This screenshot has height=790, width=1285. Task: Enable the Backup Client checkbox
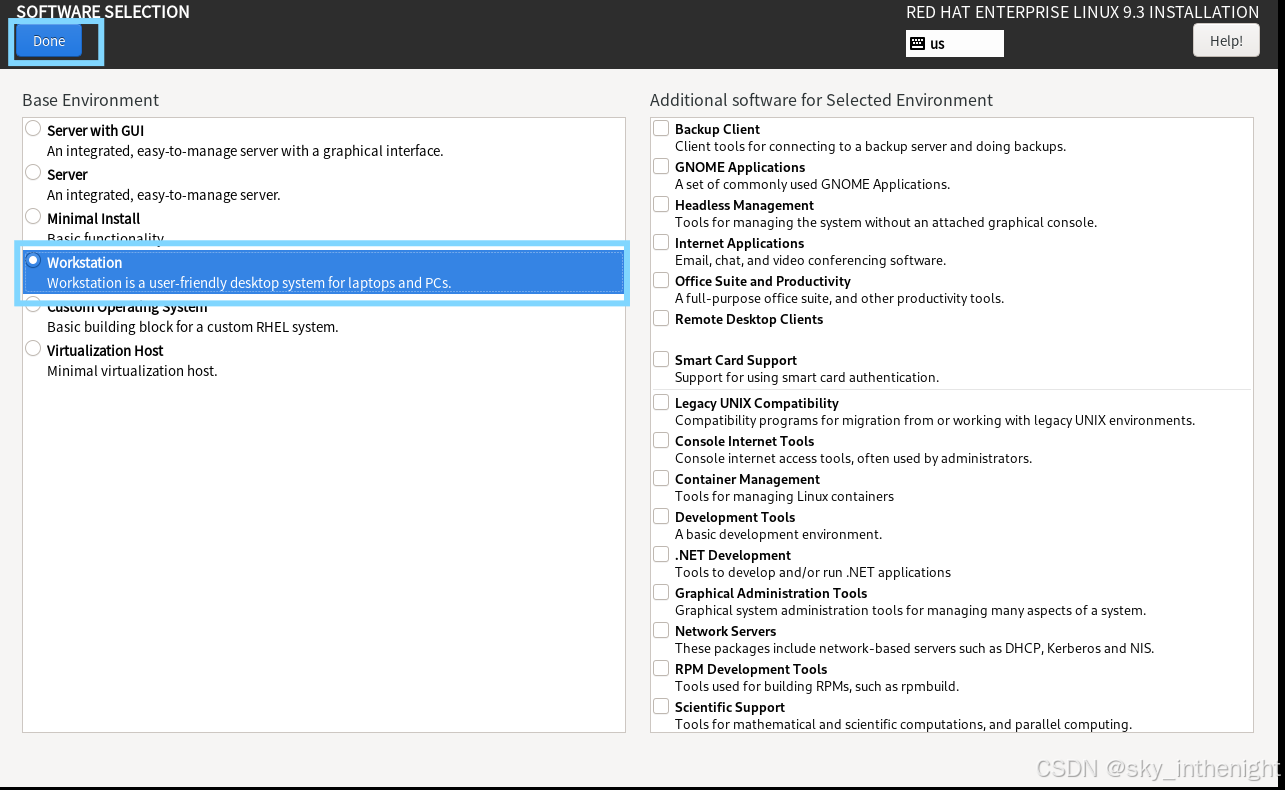click(661, 128)
